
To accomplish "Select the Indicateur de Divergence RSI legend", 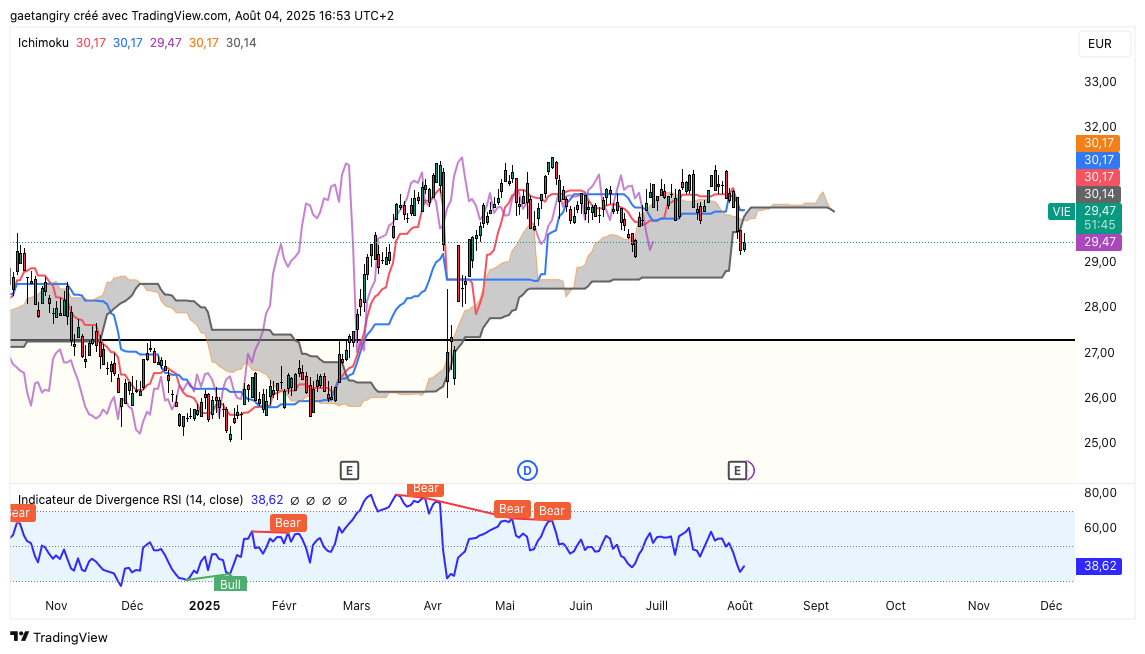I will 130,500.
